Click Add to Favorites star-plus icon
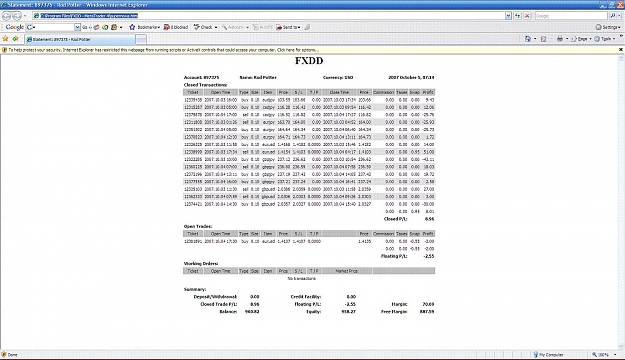This screenshot has height=360, width=625. coord(15,39)
